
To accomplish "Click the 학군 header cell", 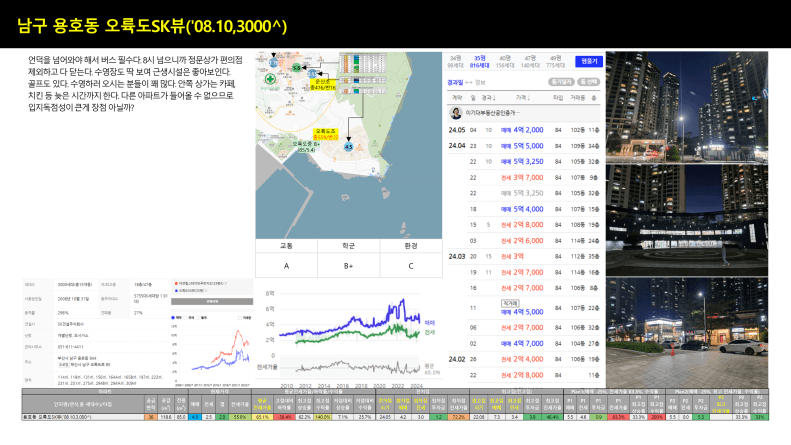I will pyautogui.click(x=349, y=246).
